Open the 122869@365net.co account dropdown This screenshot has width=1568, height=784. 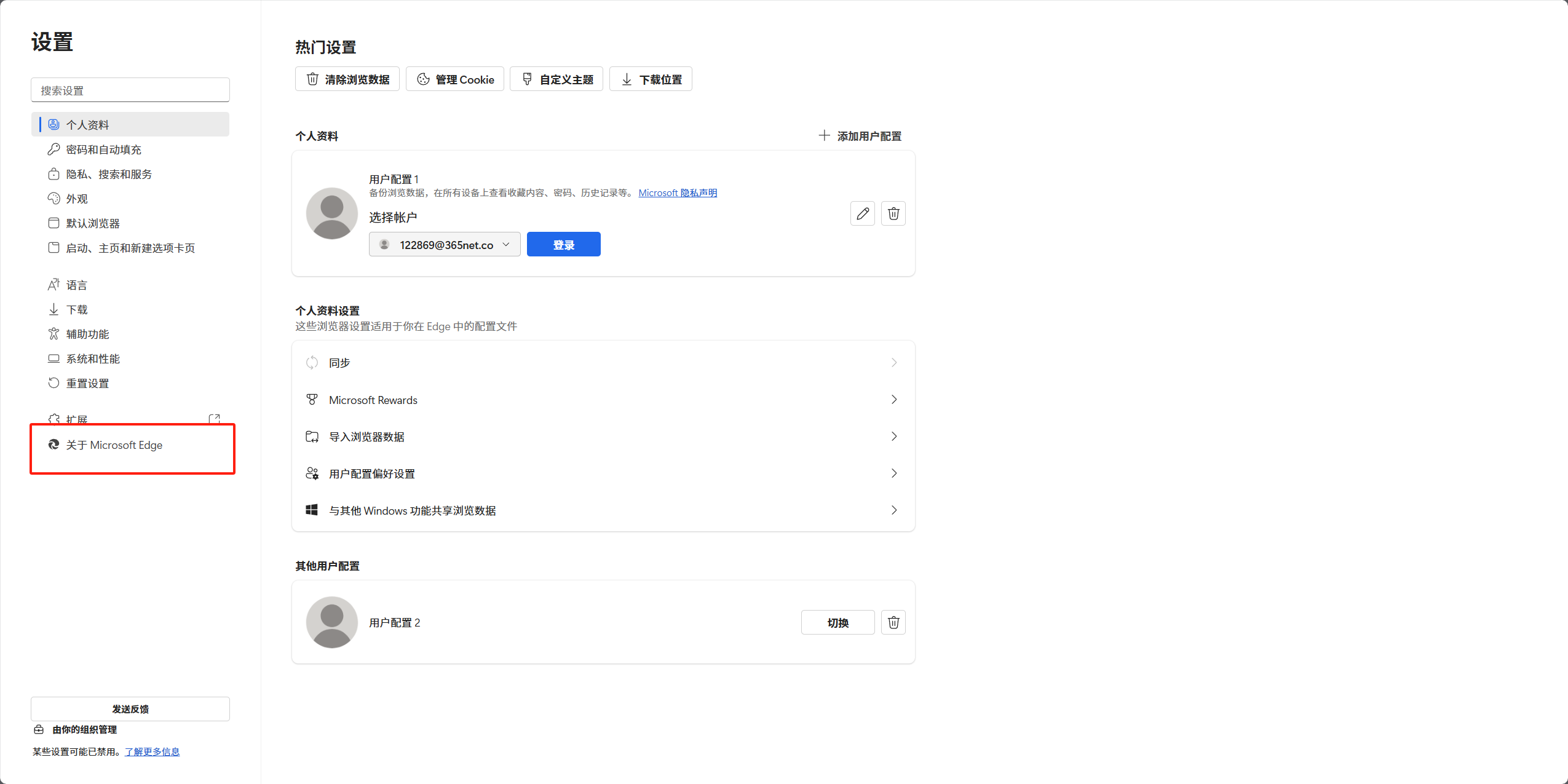(444, 244)
